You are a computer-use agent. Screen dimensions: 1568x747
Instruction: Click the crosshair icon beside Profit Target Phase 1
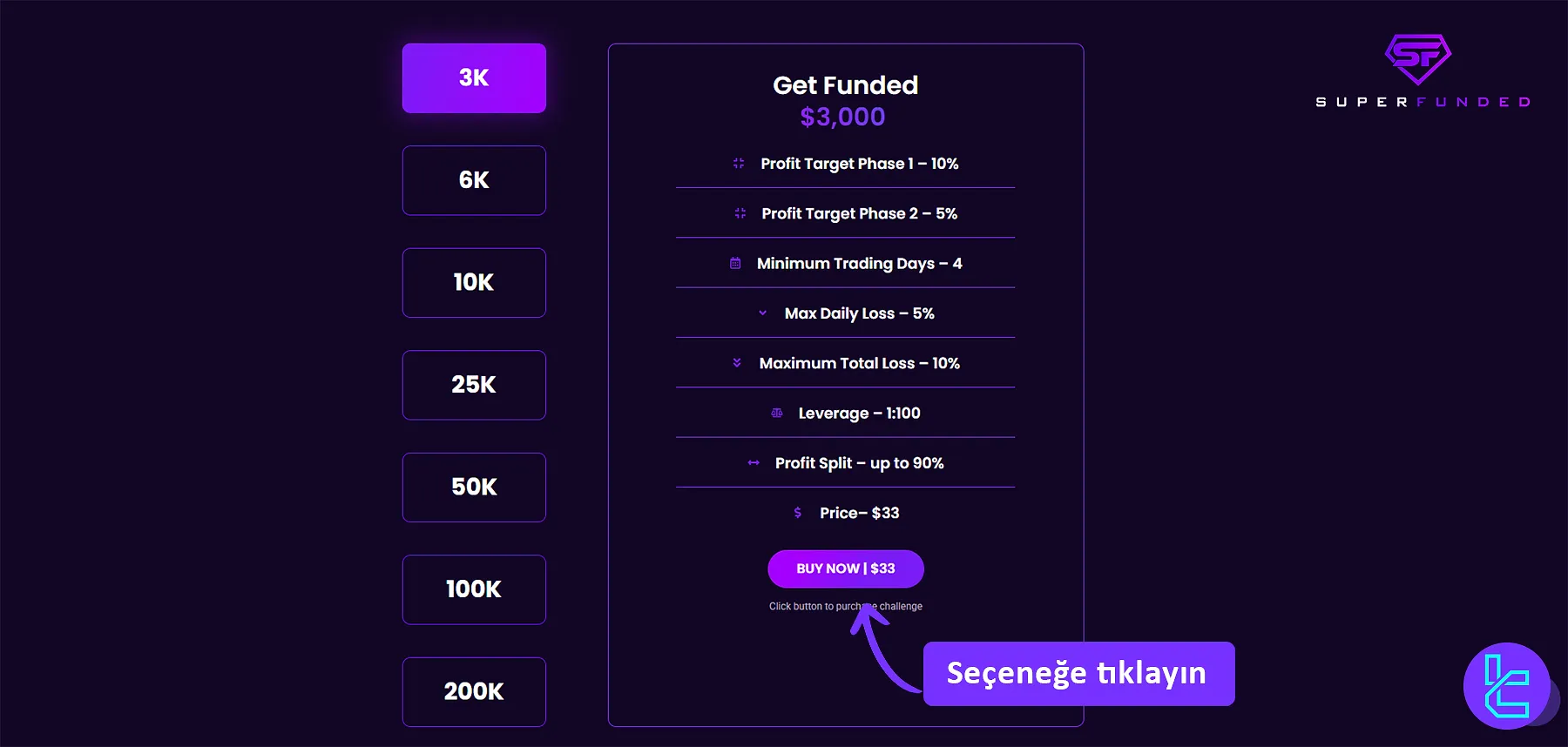pyautogui.click(x=739, y=163)
